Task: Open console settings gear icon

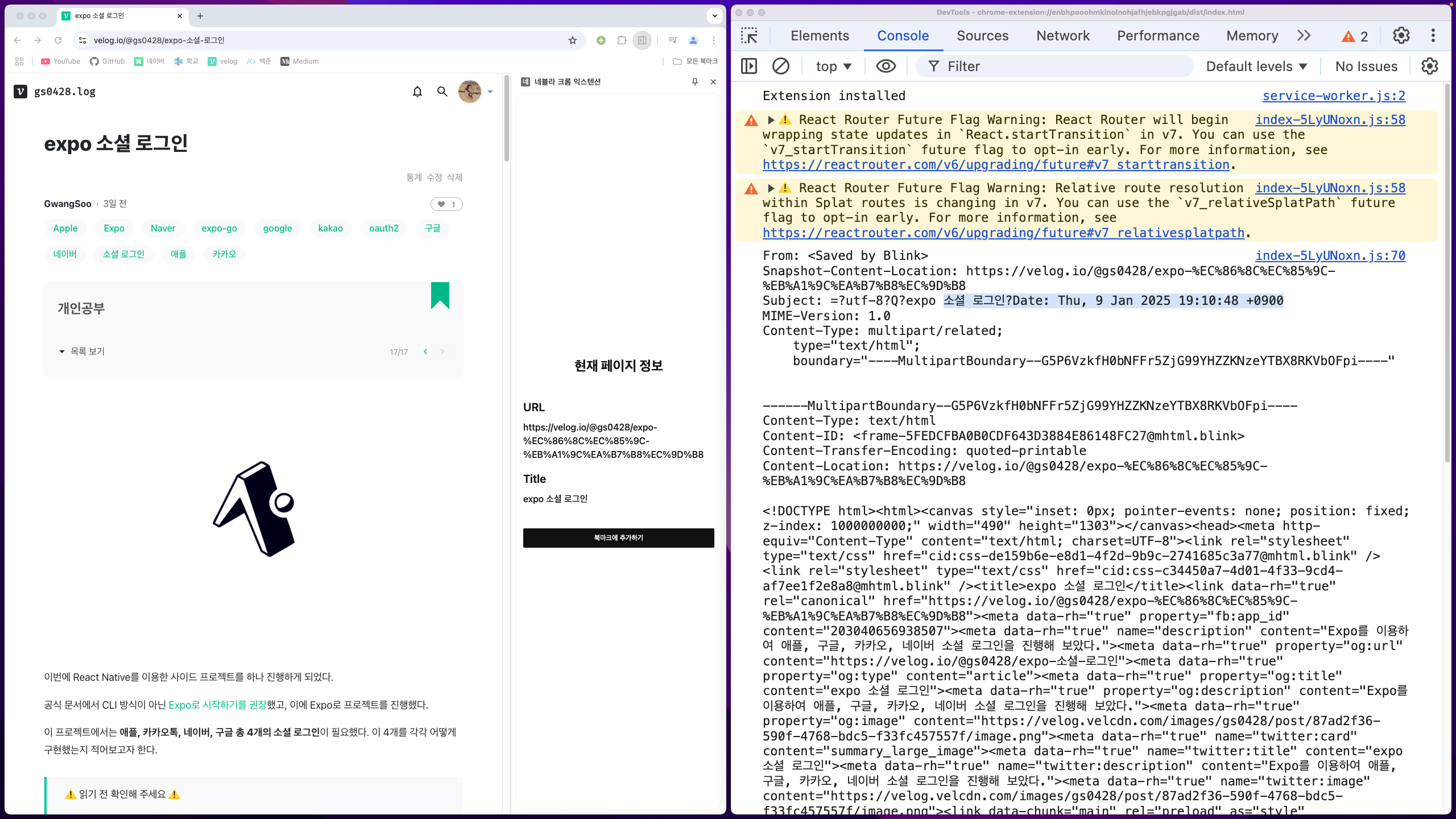Action: click(x=1429, y=67)
